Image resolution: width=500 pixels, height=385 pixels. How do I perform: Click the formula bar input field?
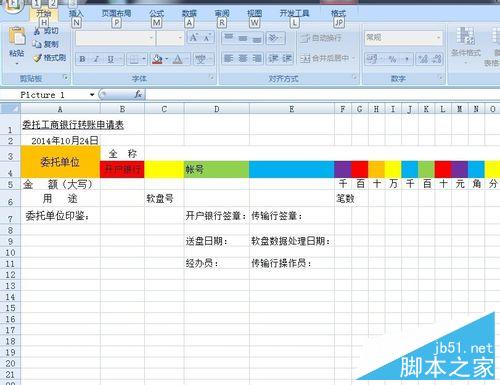322,95
